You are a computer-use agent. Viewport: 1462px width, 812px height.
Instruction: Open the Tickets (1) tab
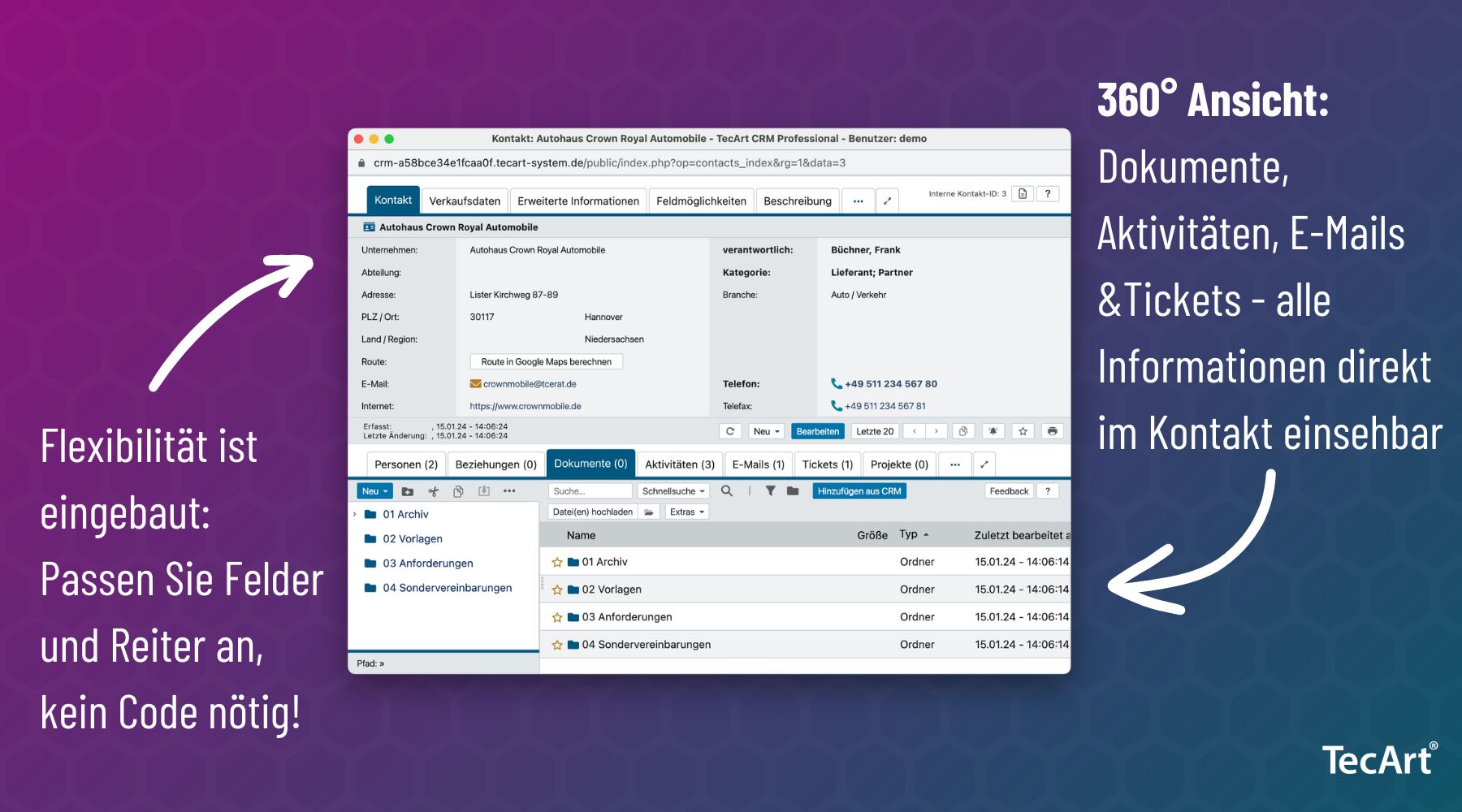828,464
